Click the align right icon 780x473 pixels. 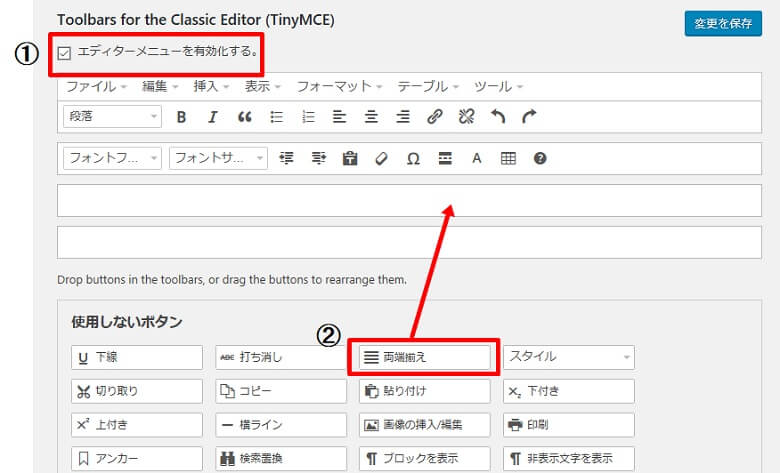pyautogui.click(x=403, y=117)
